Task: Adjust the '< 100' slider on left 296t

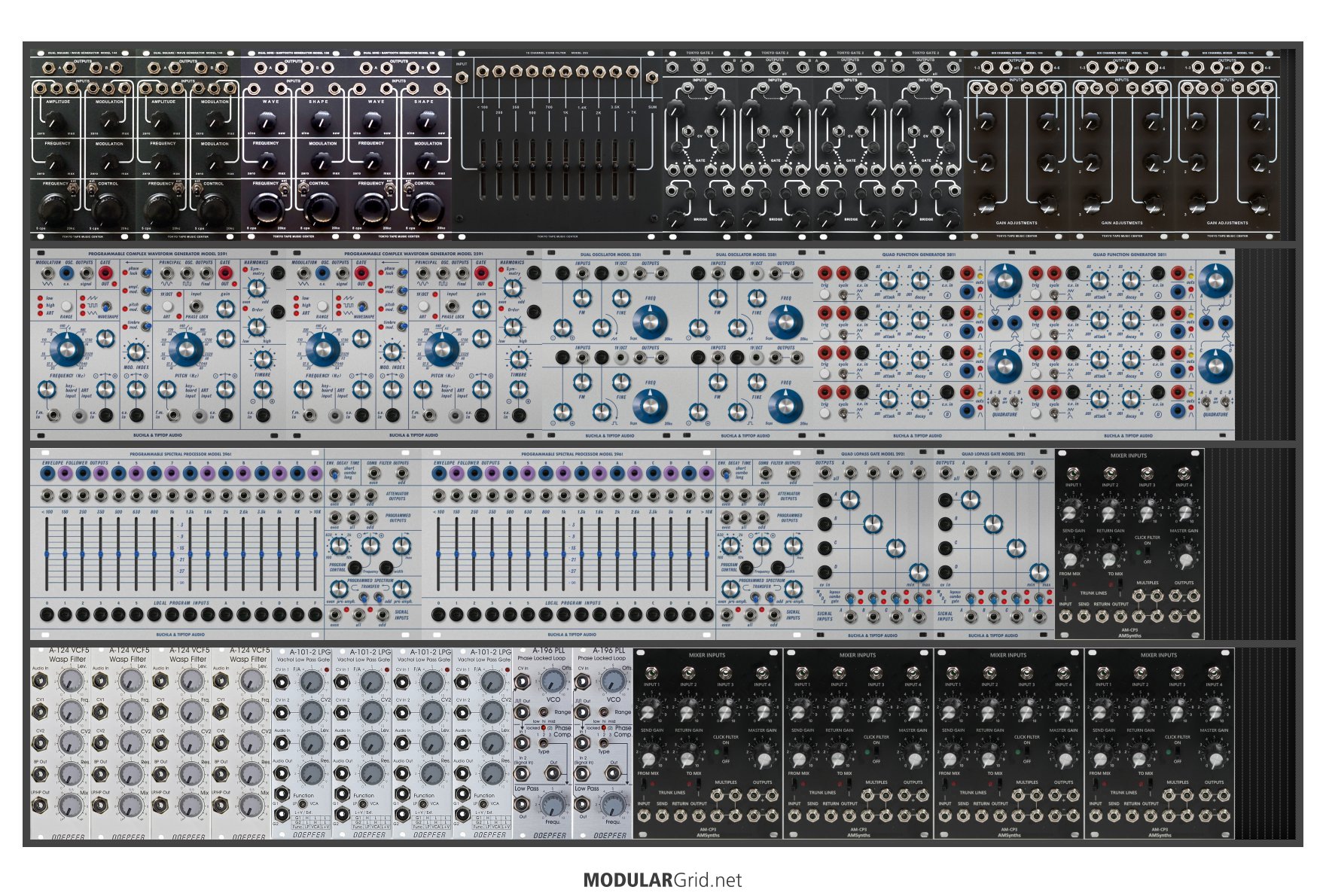Action: click(x=47, y=554)
